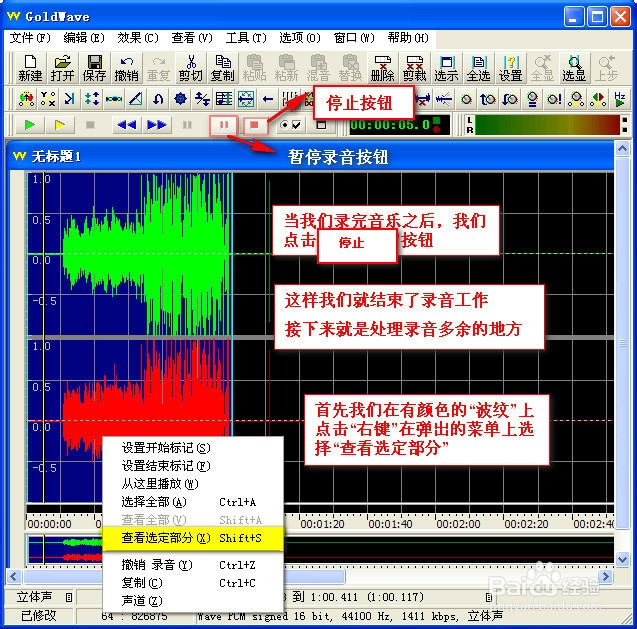
Task: Click the yellow play button
Action: click(x=60, y=125)
